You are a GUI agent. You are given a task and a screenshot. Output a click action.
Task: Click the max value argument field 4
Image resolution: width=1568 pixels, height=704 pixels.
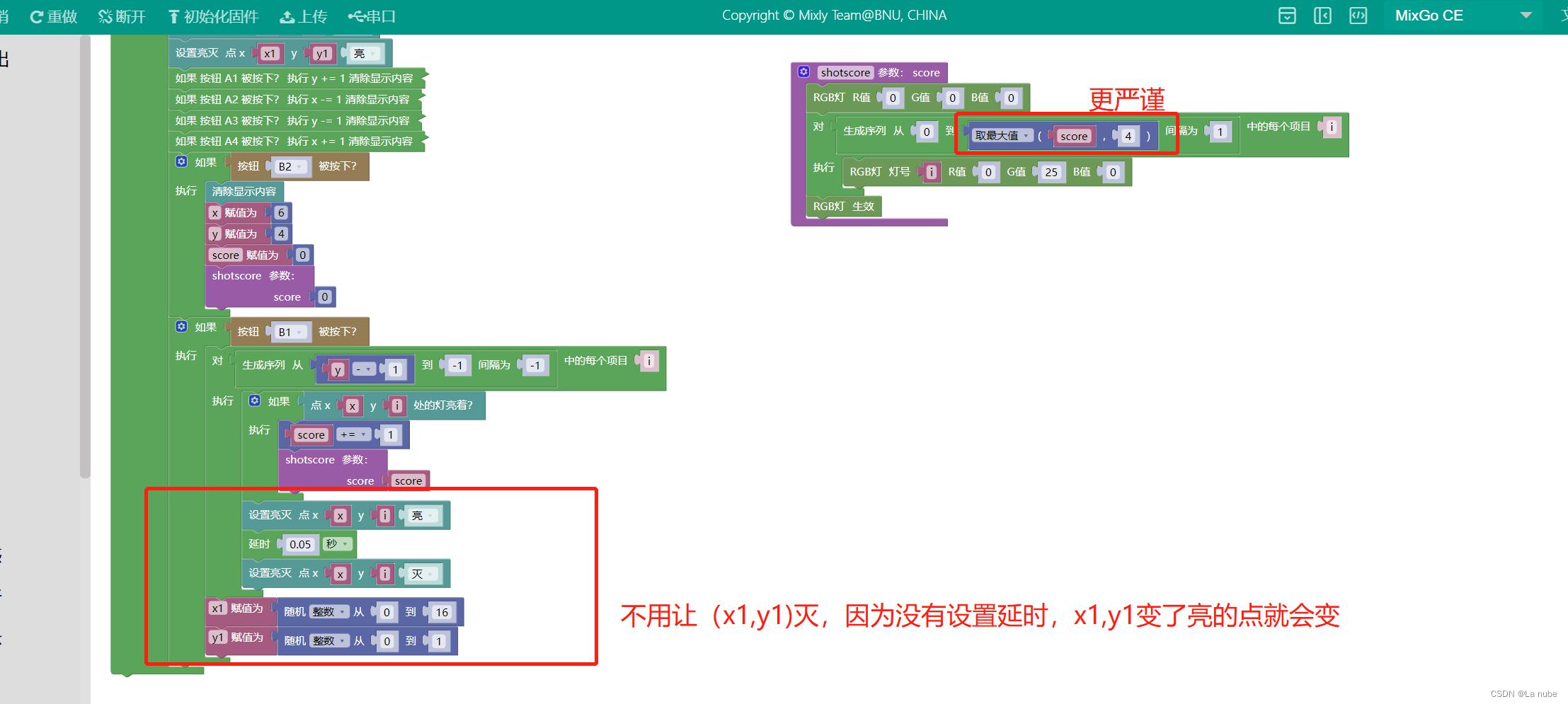click(x=1128, y=136)
